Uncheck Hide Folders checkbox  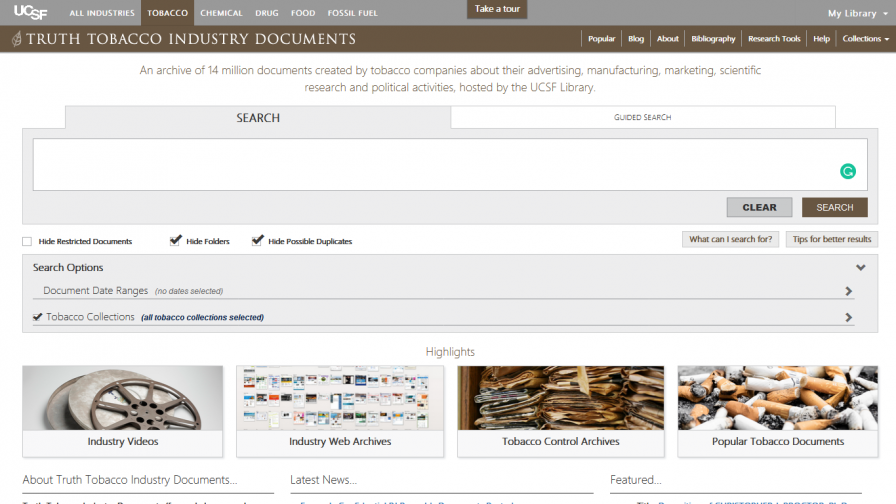point(175,241)
